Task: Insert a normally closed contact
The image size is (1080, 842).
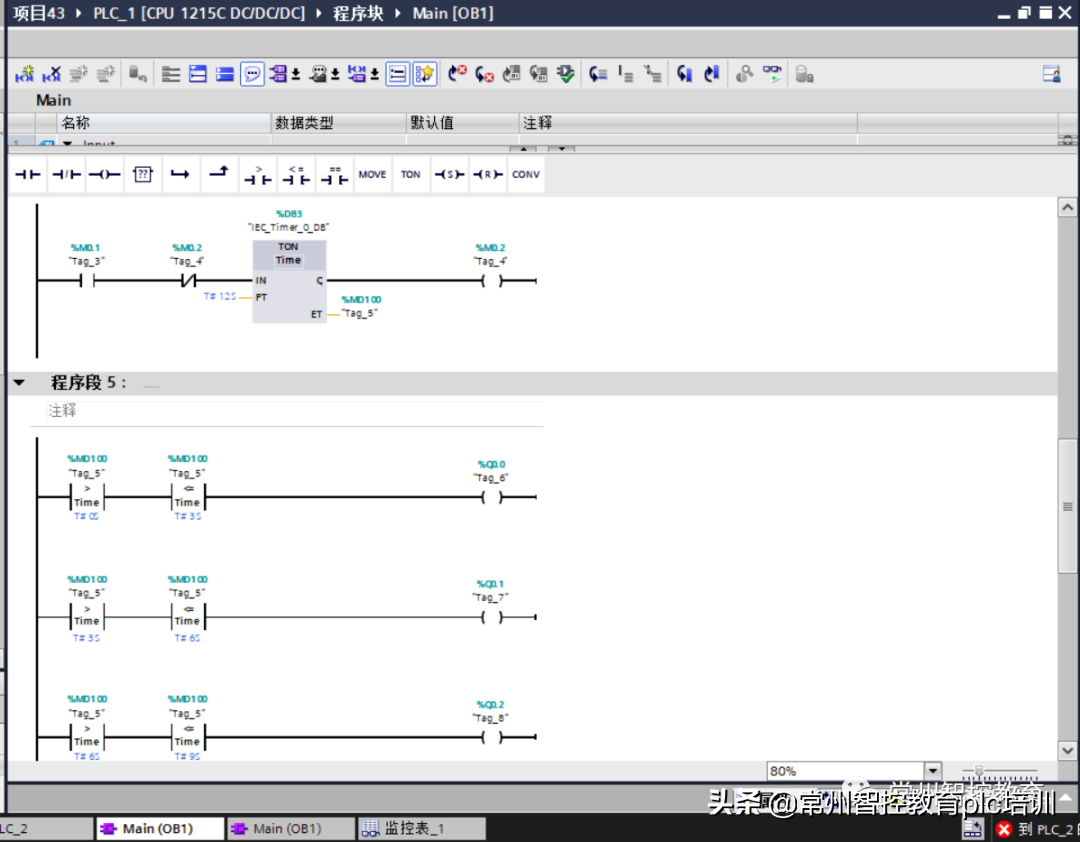Action: [x=66, y=174]
